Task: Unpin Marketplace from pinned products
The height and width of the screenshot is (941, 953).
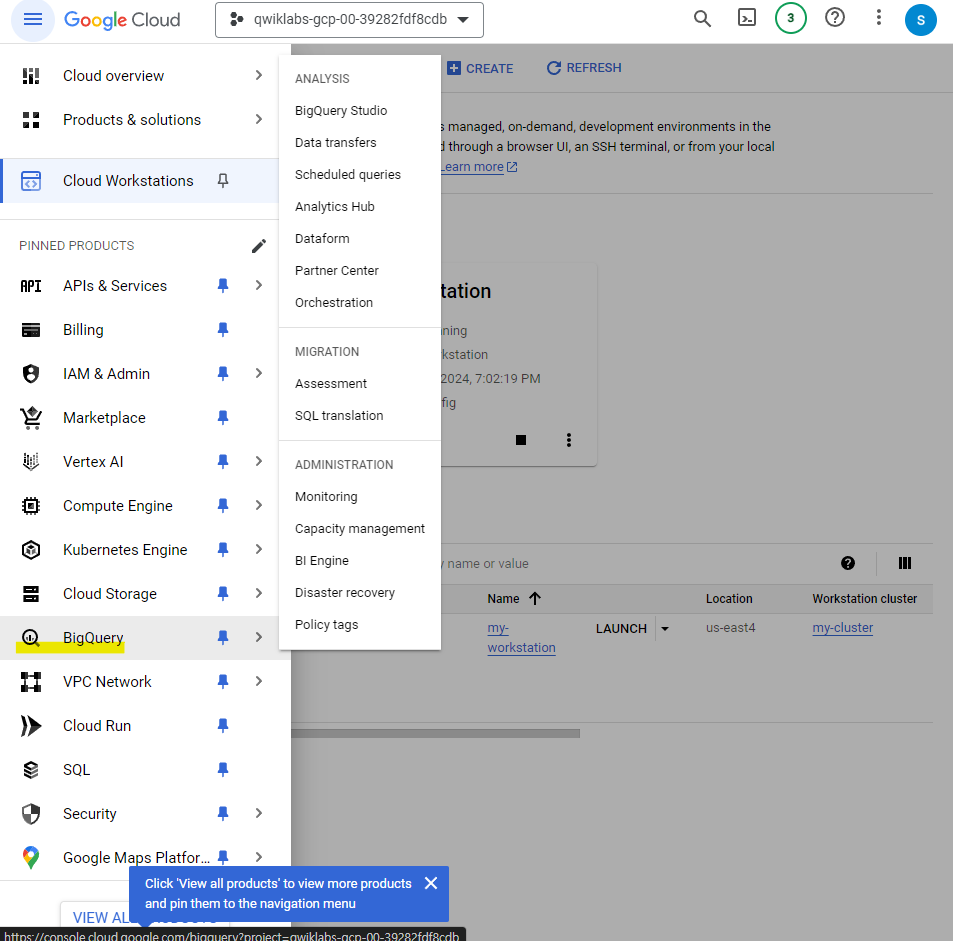Action: [x=223, y=418]
